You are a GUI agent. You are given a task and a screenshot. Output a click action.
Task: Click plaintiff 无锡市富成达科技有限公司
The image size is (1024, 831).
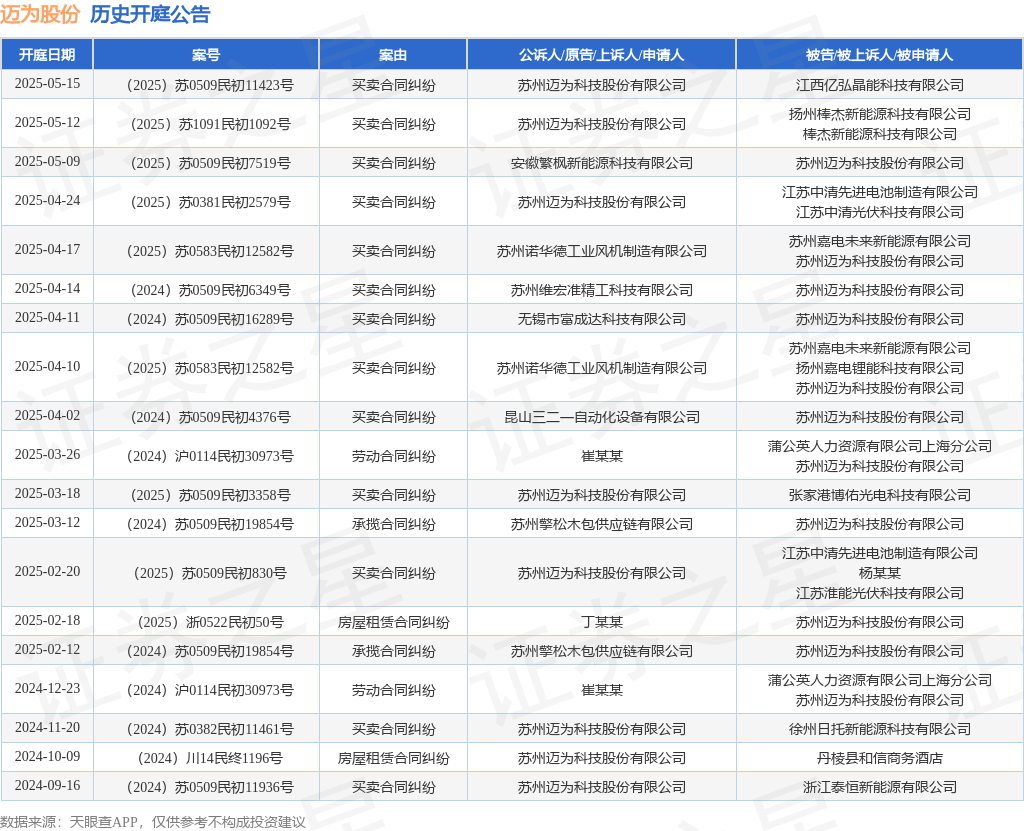601,319
